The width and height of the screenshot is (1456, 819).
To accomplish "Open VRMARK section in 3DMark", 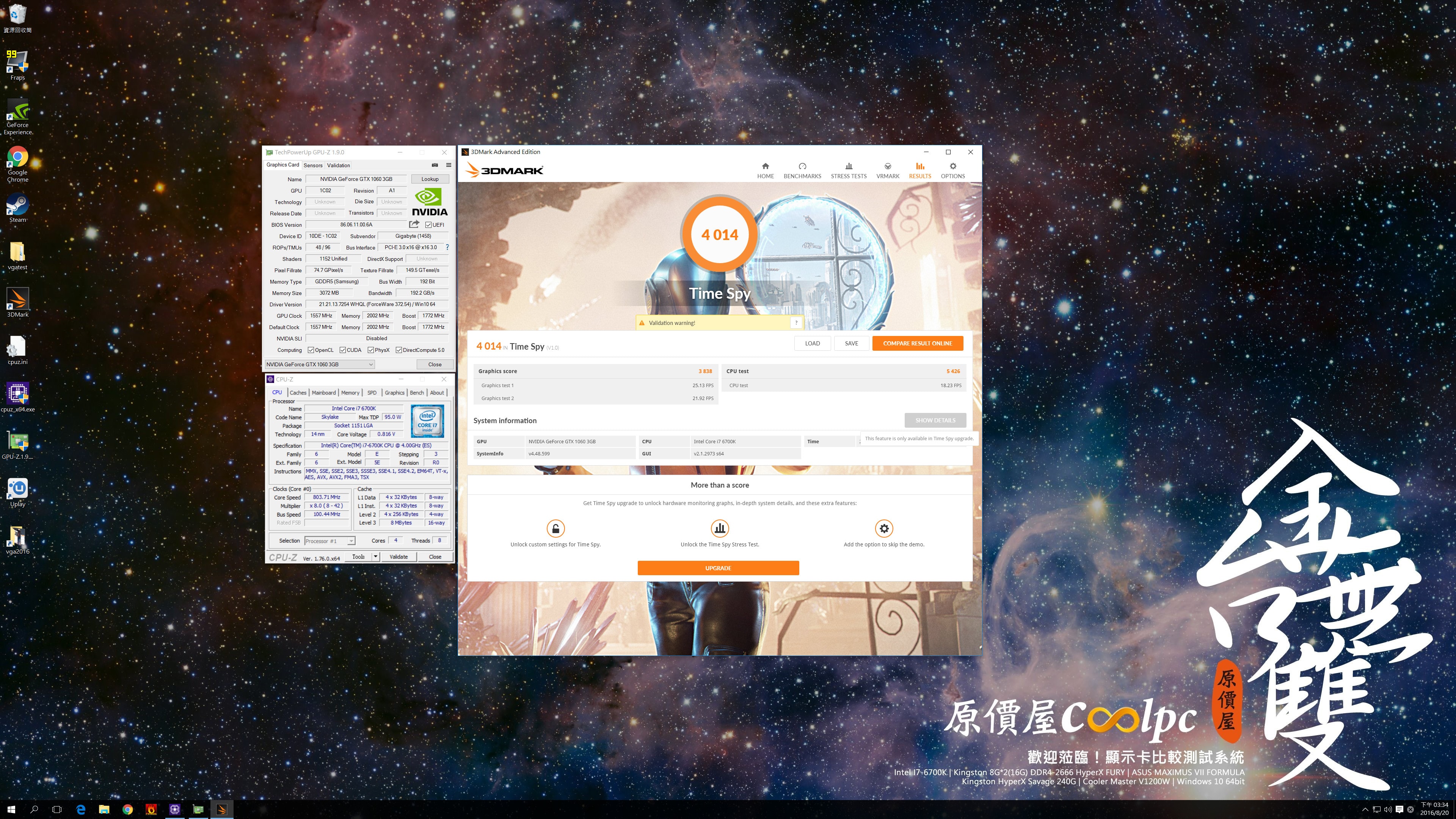I will point(887,171).
